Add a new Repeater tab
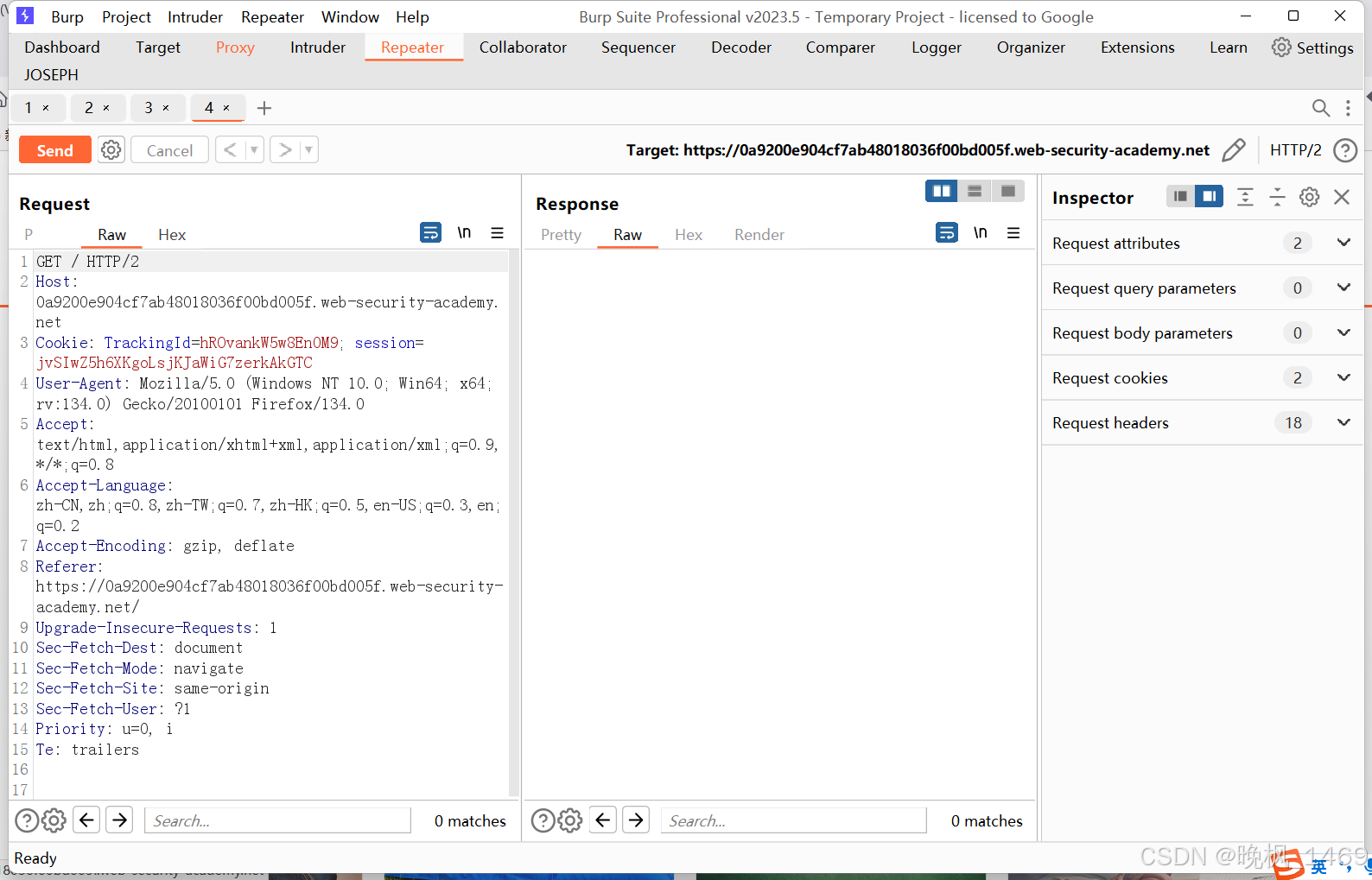Image resolution: width=1372 pixels, height=880 pixels. (x=264, y=108)
